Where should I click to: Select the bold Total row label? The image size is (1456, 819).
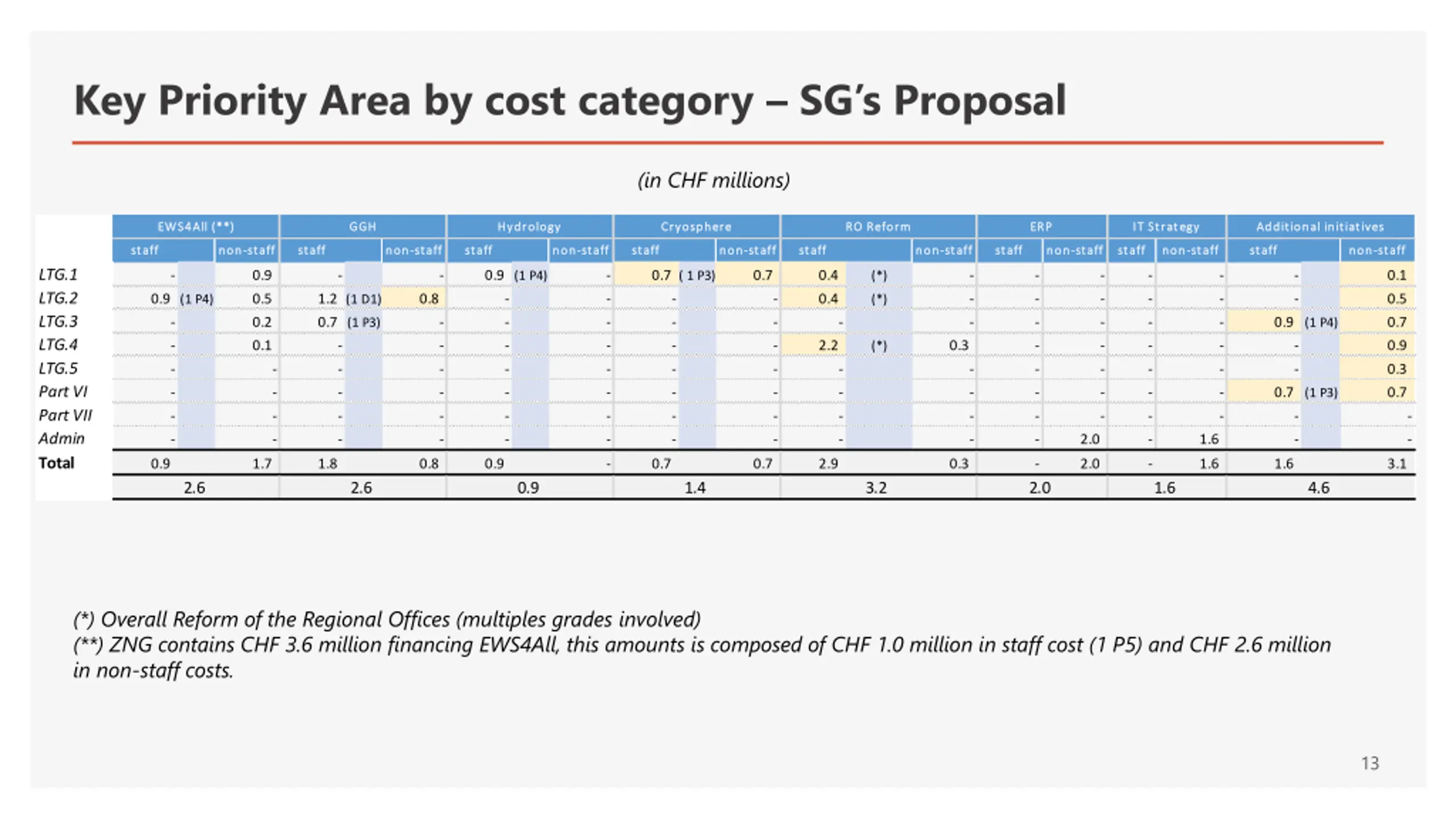pyautogui.click(x=56, y=463)
